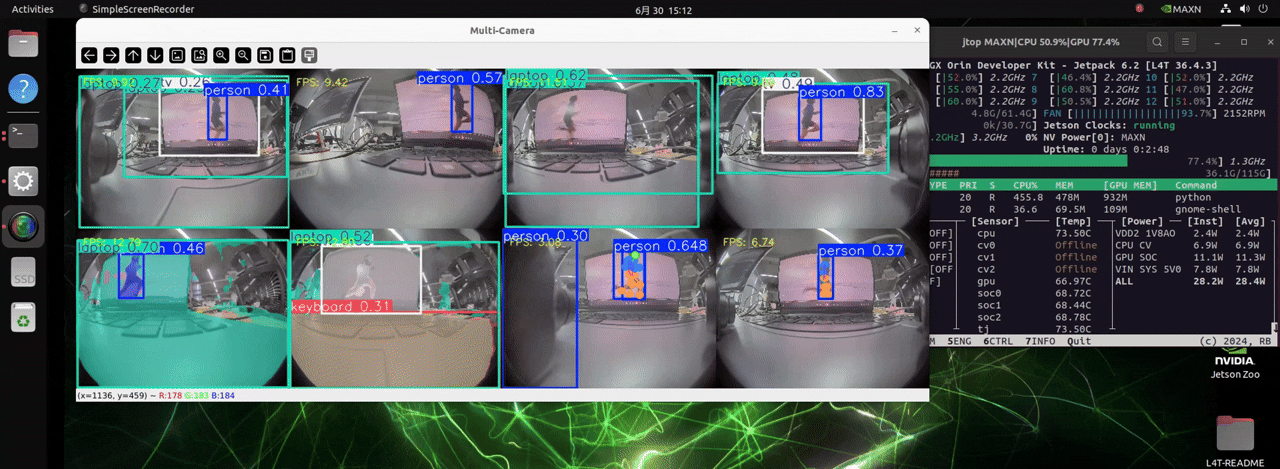Switch to the 5ENG tab in jtop
The image size is (1280, 469).
(x=961, y=341)
